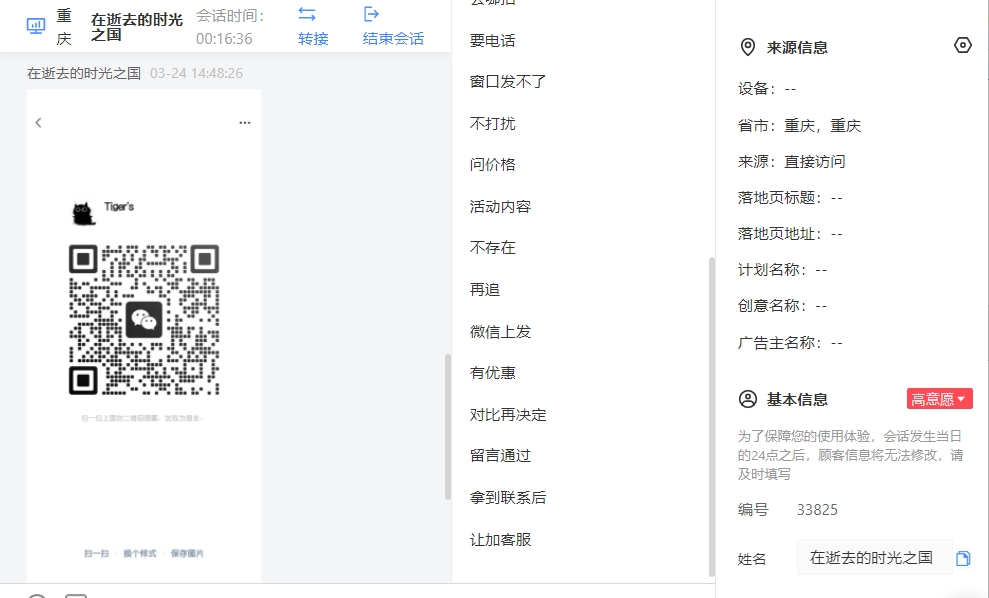Image resolution: width=989 pixels, height=598 pixels.
Task: Click the session timer 00:16:36
Action: [224, 39]
